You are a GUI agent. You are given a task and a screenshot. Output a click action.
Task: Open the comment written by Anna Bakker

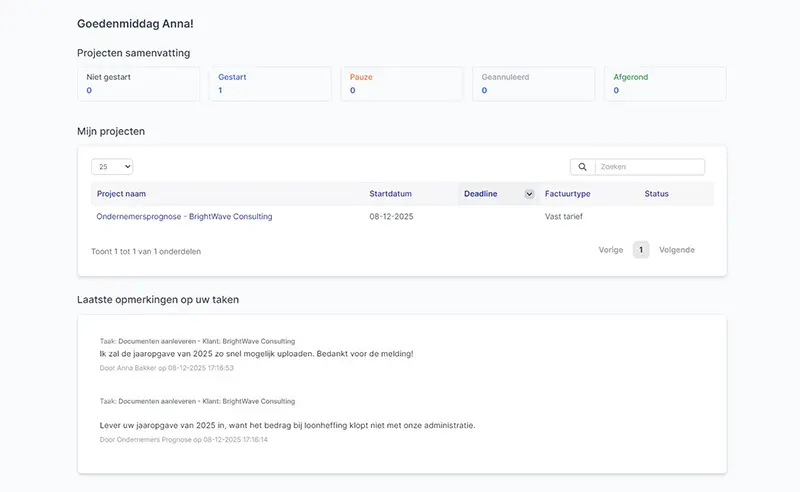pyautogui.click(x=255, y=354)
